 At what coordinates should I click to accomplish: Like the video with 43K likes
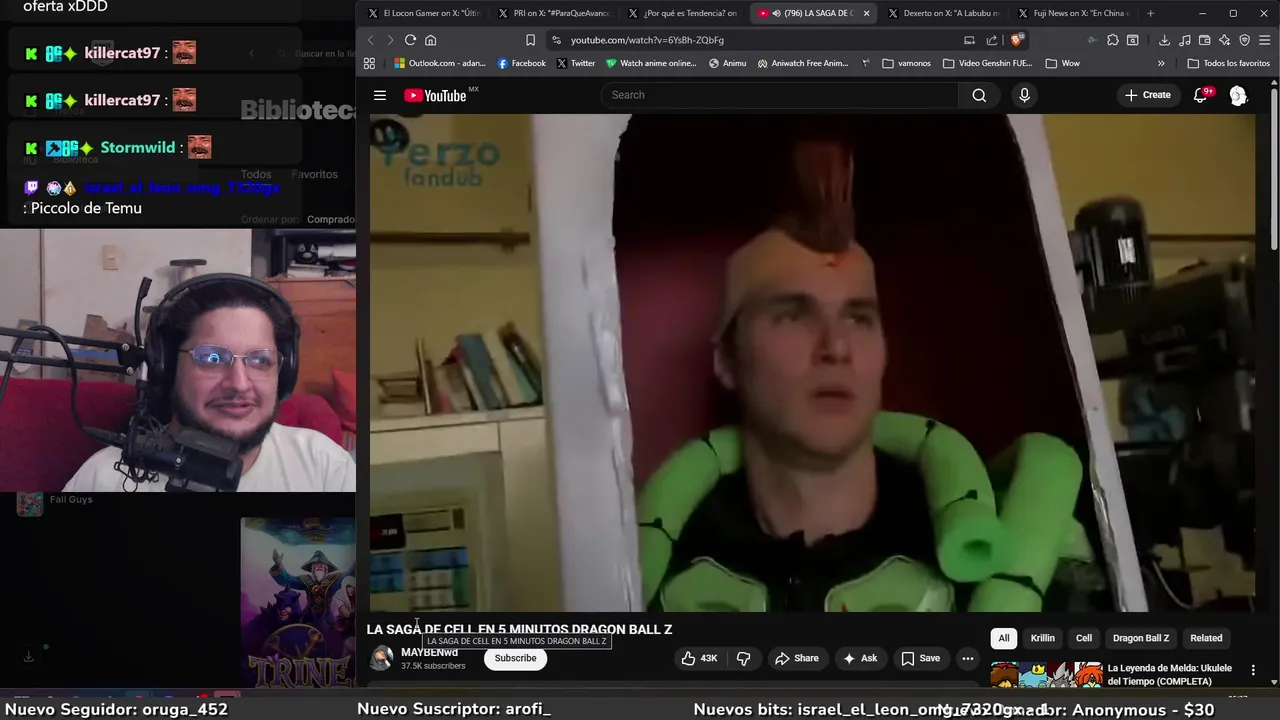[699, 658]
